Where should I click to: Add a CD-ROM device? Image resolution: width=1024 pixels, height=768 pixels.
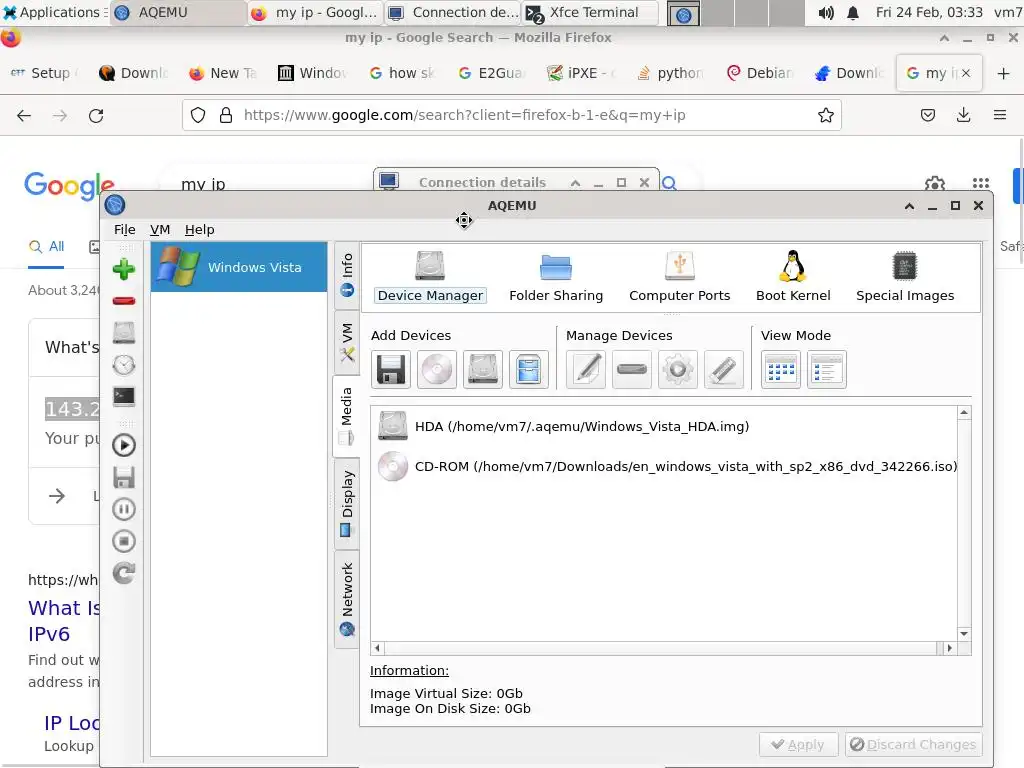coord(437,370)
